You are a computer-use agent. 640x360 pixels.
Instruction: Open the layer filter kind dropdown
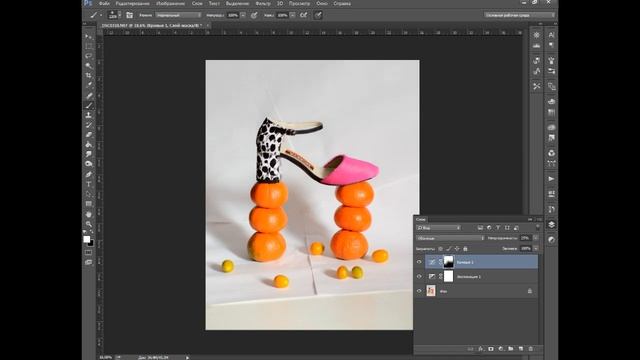(x=438, y=228)
